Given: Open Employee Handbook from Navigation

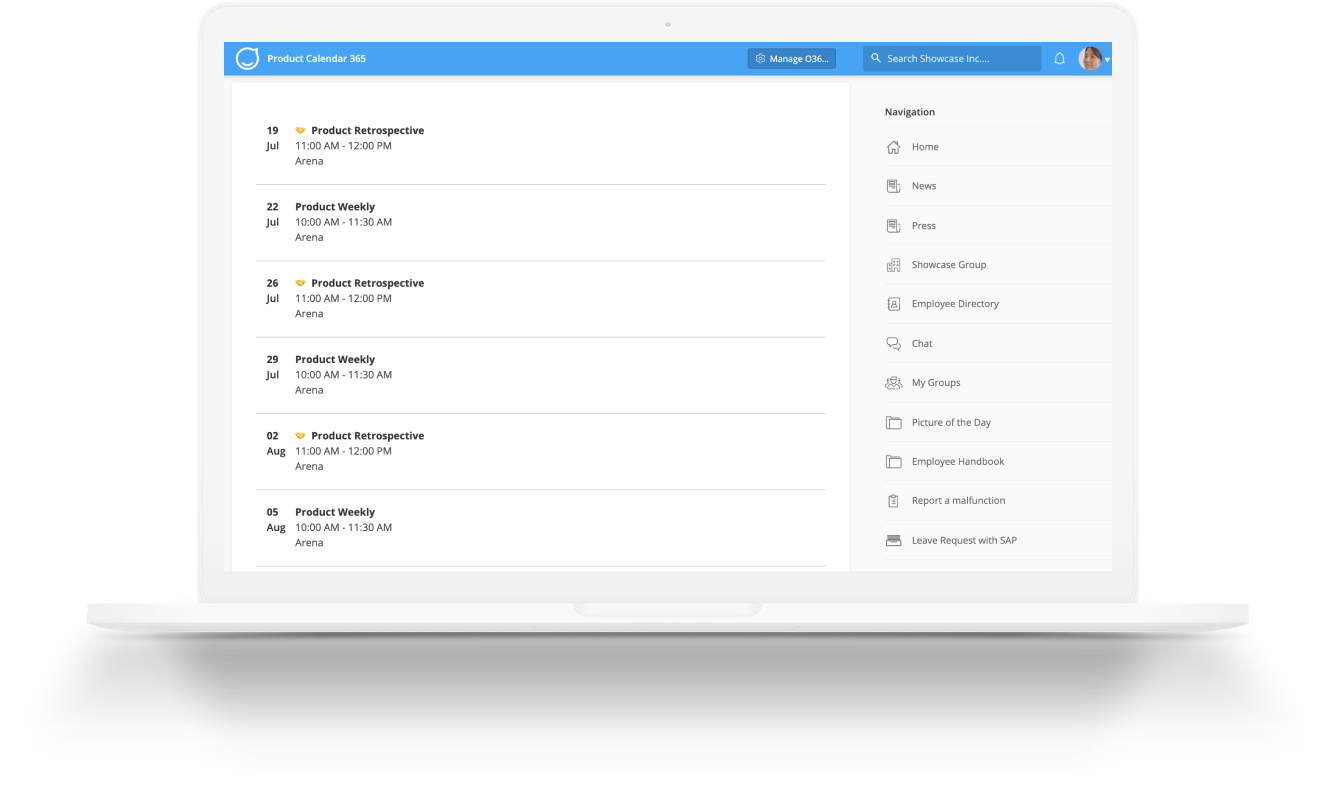Looking at the screenshot, I should tap(957, 461).
